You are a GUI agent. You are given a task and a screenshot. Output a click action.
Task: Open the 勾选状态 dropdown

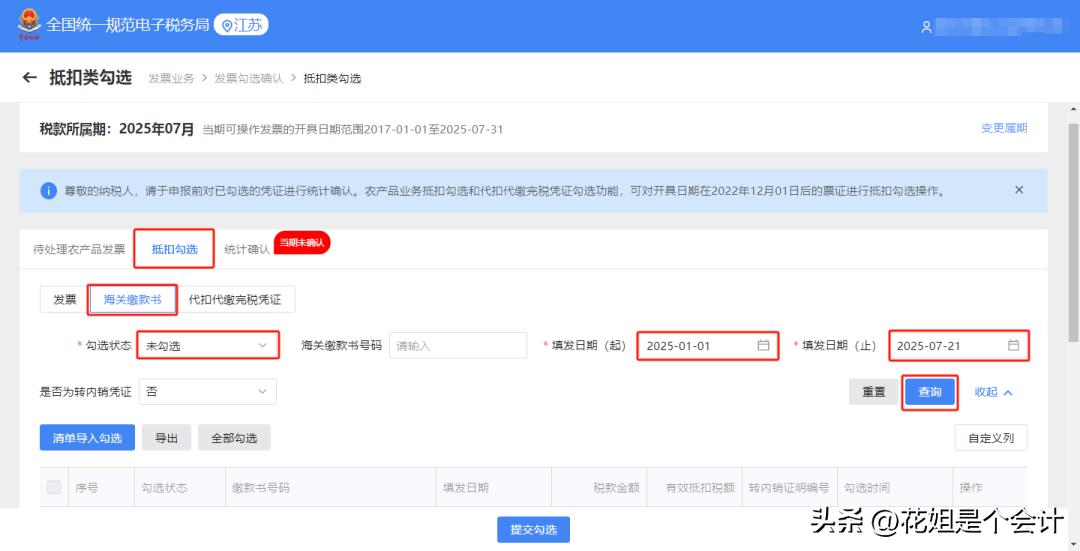point(207,346)
